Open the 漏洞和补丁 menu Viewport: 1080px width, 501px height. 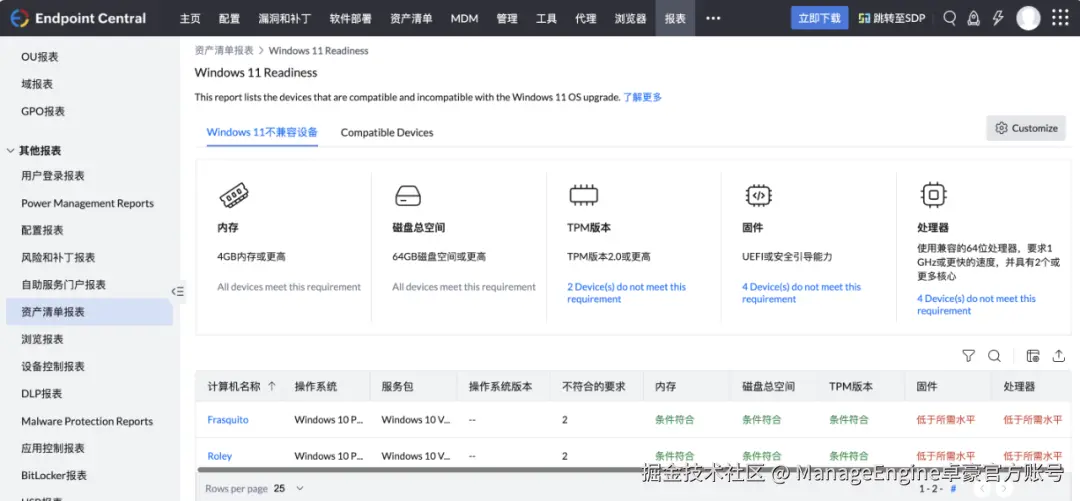point(284,19)
